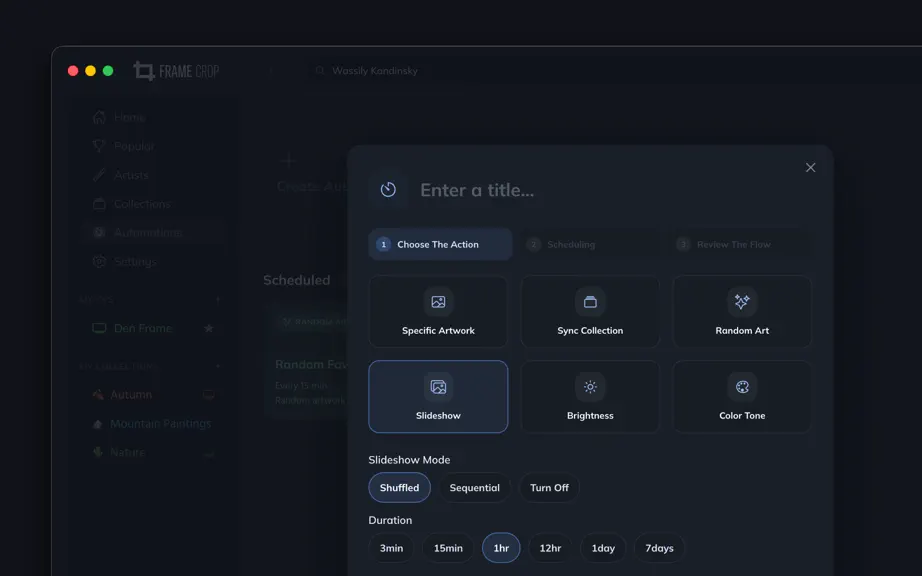Click the display icon beside Autumn
Viewport: 922px width, 576px height.
coord(209,394)
